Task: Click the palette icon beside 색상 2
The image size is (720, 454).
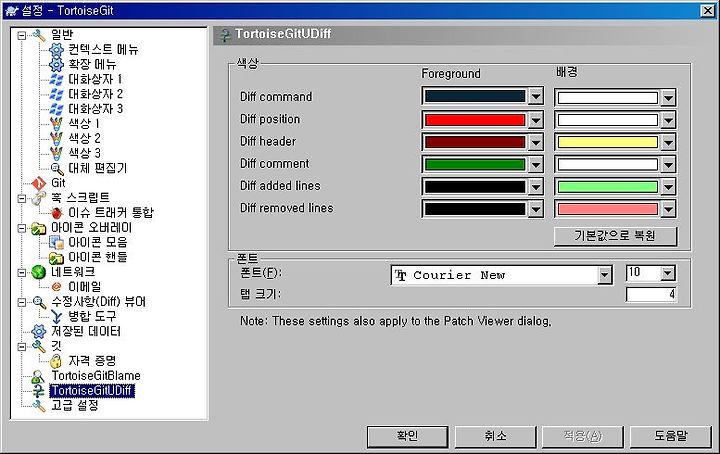Action: (56, 138)
